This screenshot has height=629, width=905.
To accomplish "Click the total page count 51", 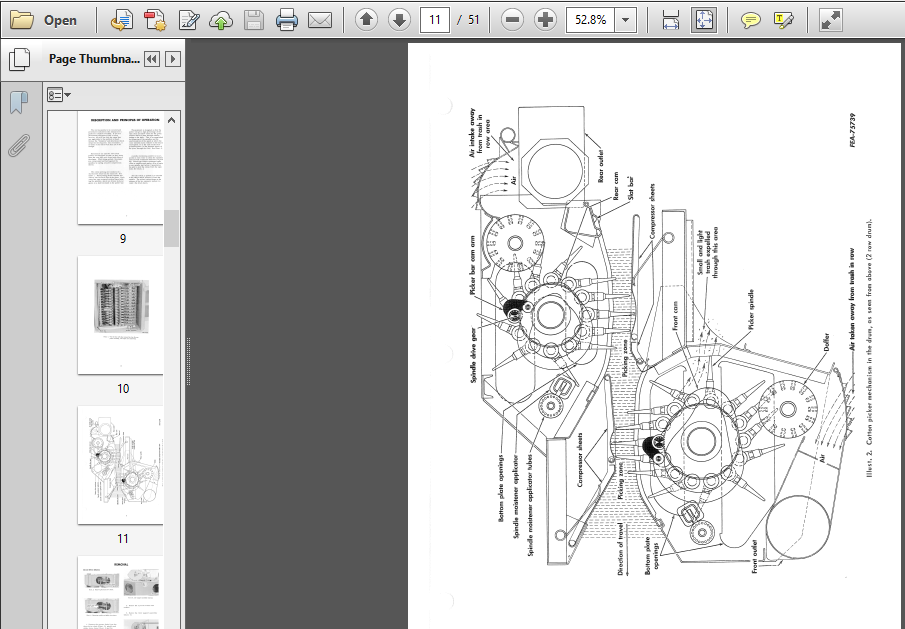I will click(x=474, y=20).
